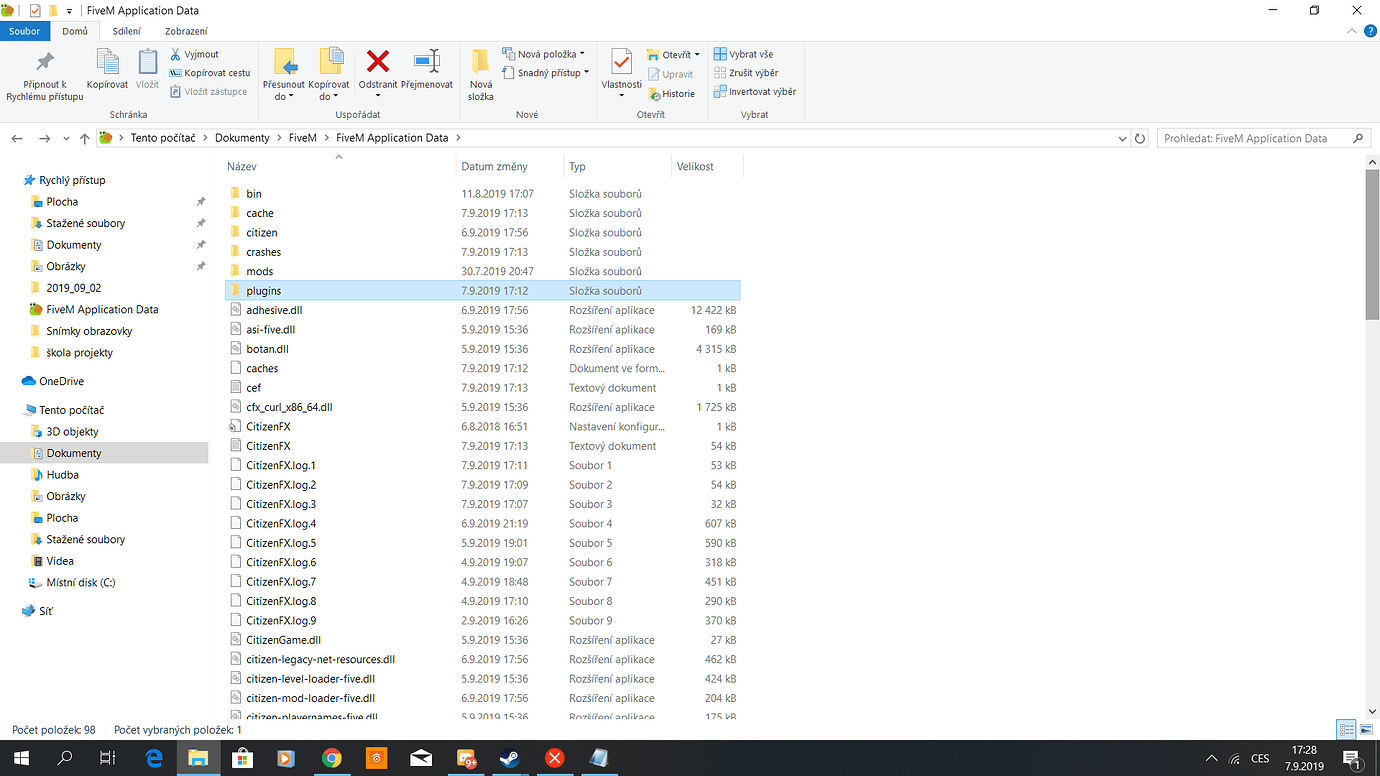Select OneDrive in navigation pane

click(x=62, y=381)
